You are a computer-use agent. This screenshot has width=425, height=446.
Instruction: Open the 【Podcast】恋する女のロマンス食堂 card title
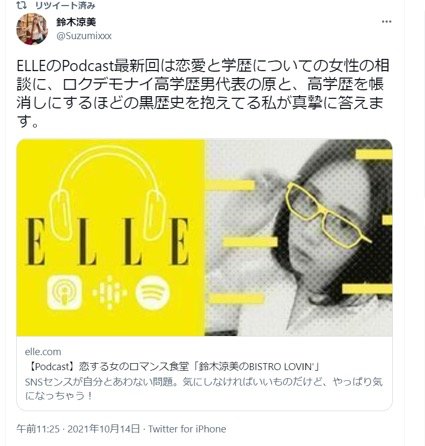(172, 367)
